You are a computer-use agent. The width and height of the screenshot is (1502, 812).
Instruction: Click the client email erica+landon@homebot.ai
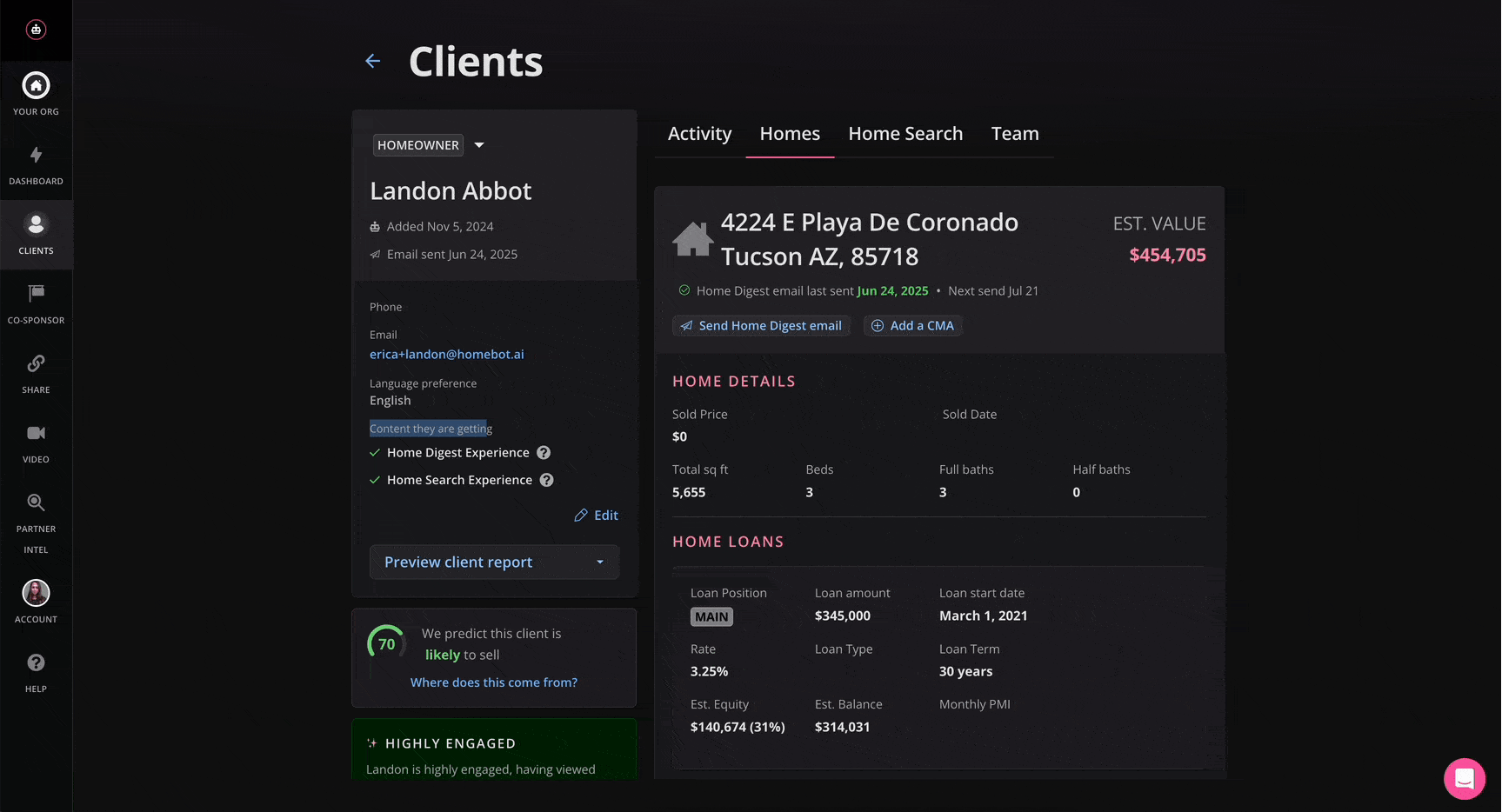tap(446, 354)
